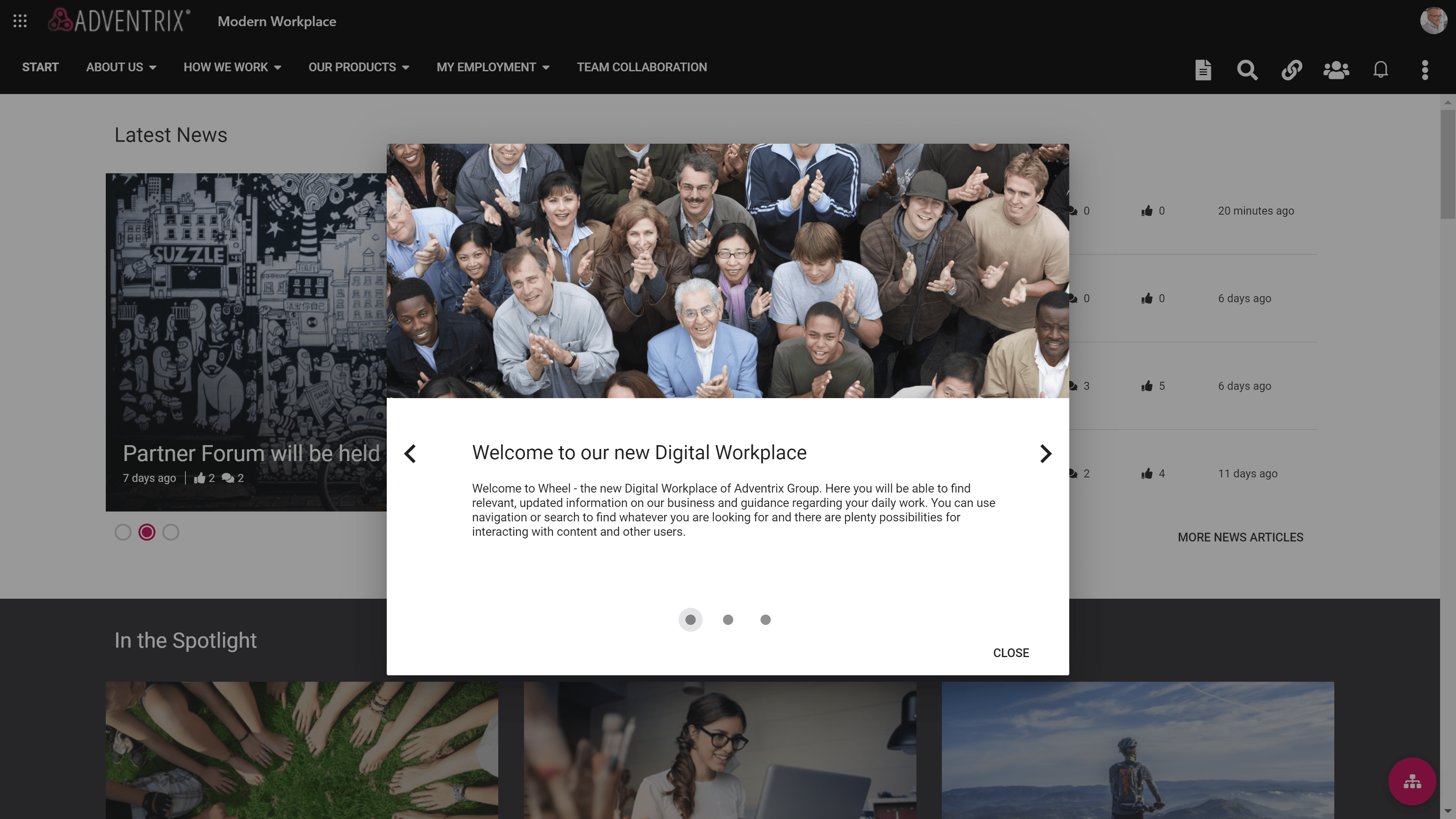Click the document/pages icon in toolbar

[x=1204, y=69]
